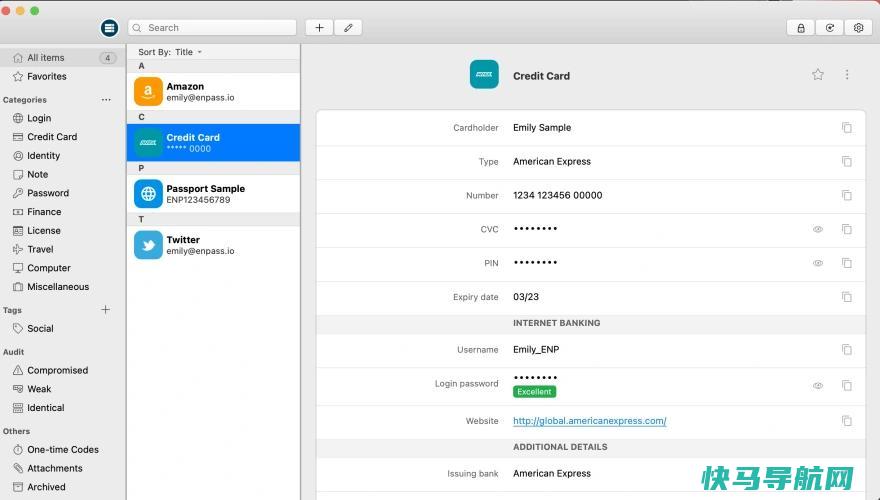
Task: Select All Items in sidebar
Action: (62, 57)
